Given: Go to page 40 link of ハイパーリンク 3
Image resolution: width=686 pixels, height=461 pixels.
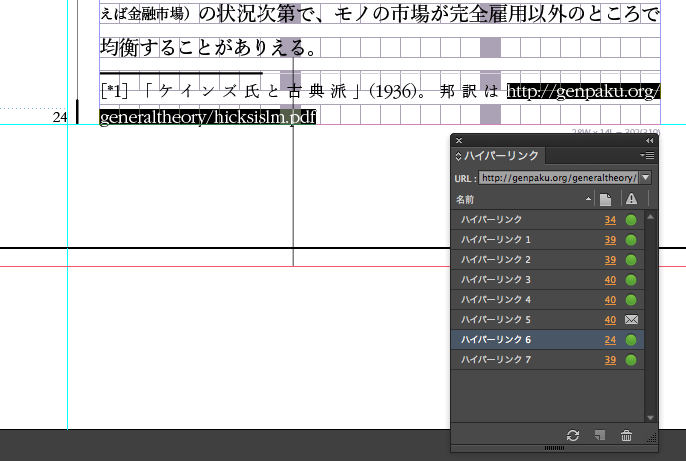Looking at the screenshot, I should (610, 280).
